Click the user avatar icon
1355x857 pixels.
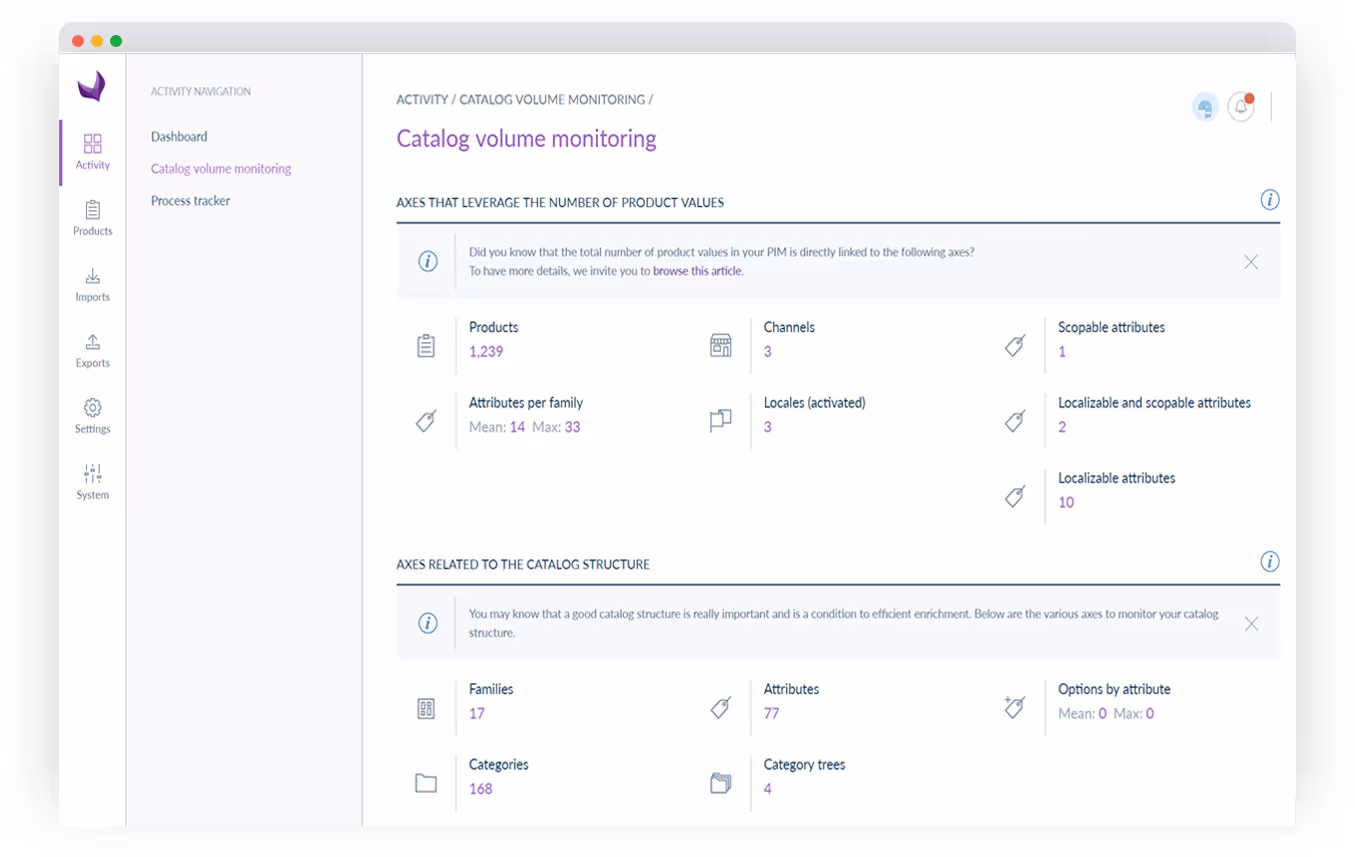[x=1205, y=107]
